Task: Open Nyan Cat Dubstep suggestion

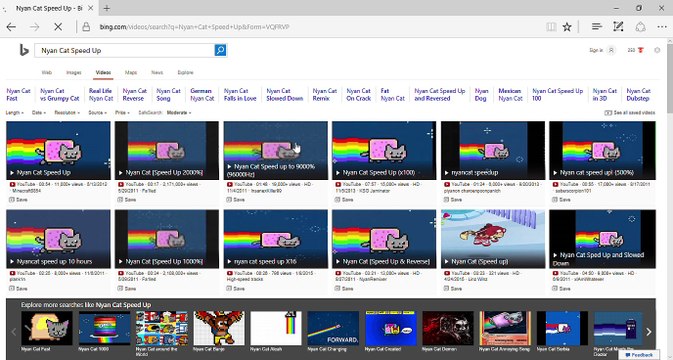Action: [x=638, y=94]
